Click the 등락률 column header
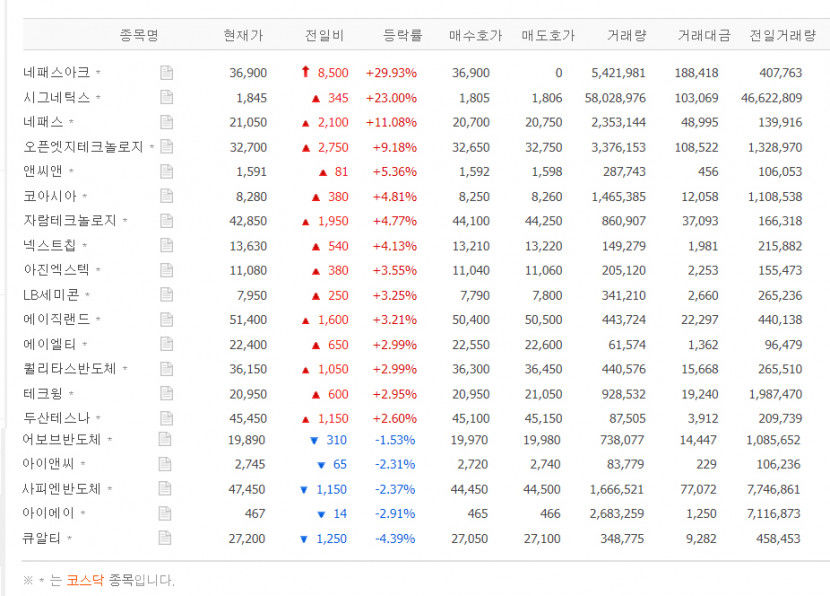The width and height of the screenshot is (830, 596). click(x=403, y=35)
